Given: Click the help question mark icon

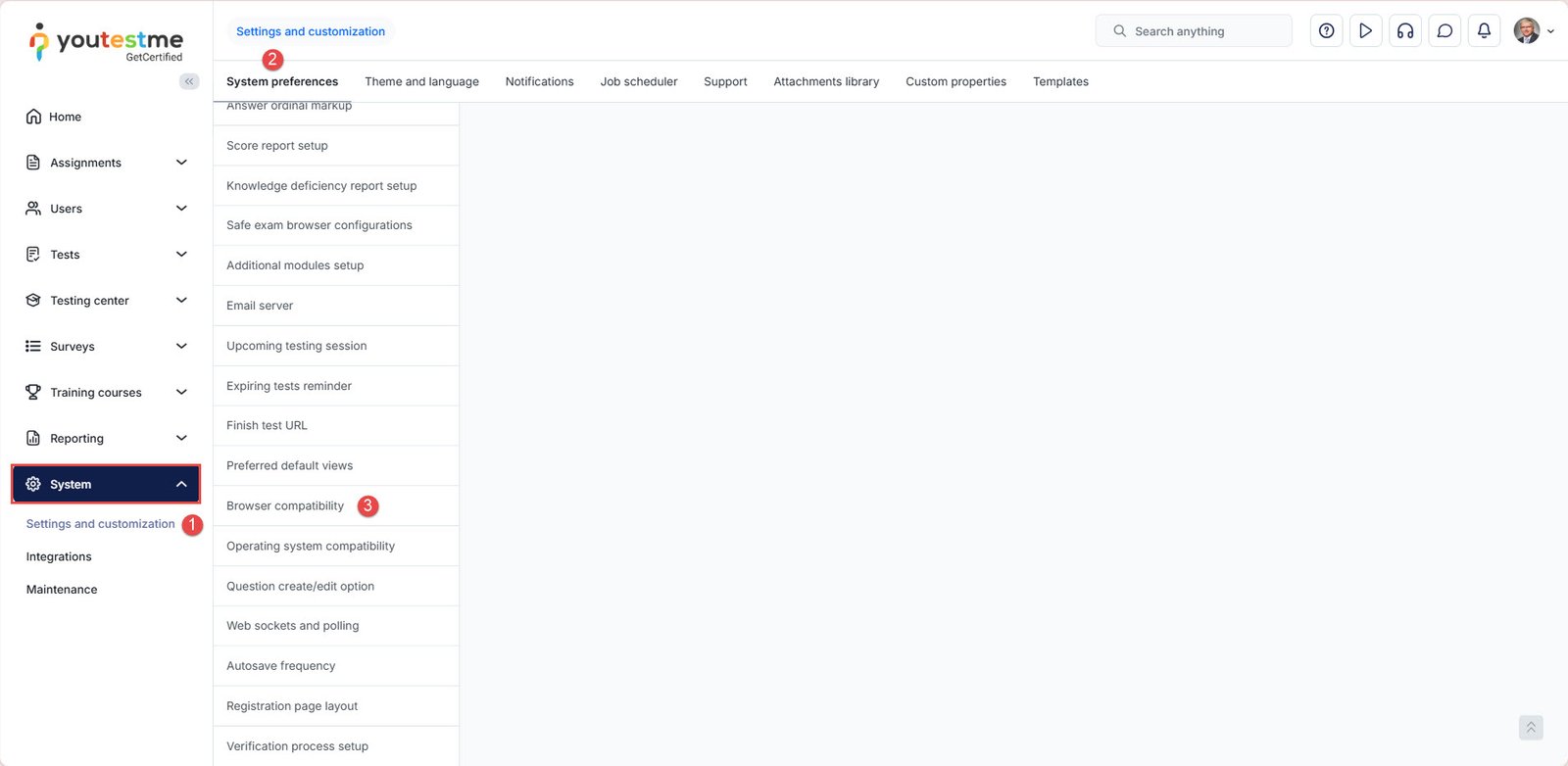Looking at the screenshot, I should tap(1326, 31).
